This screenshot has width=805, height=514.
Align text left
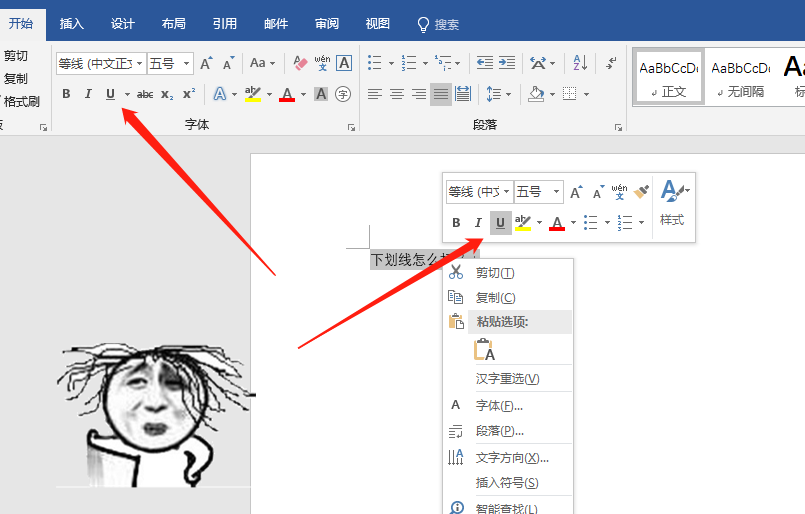click(x=375, y=94)
